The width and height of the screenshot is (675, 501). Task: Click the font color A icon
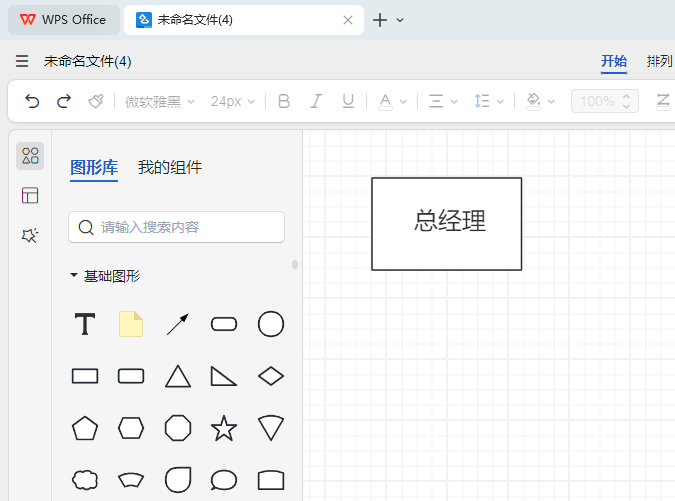(385, 102)
